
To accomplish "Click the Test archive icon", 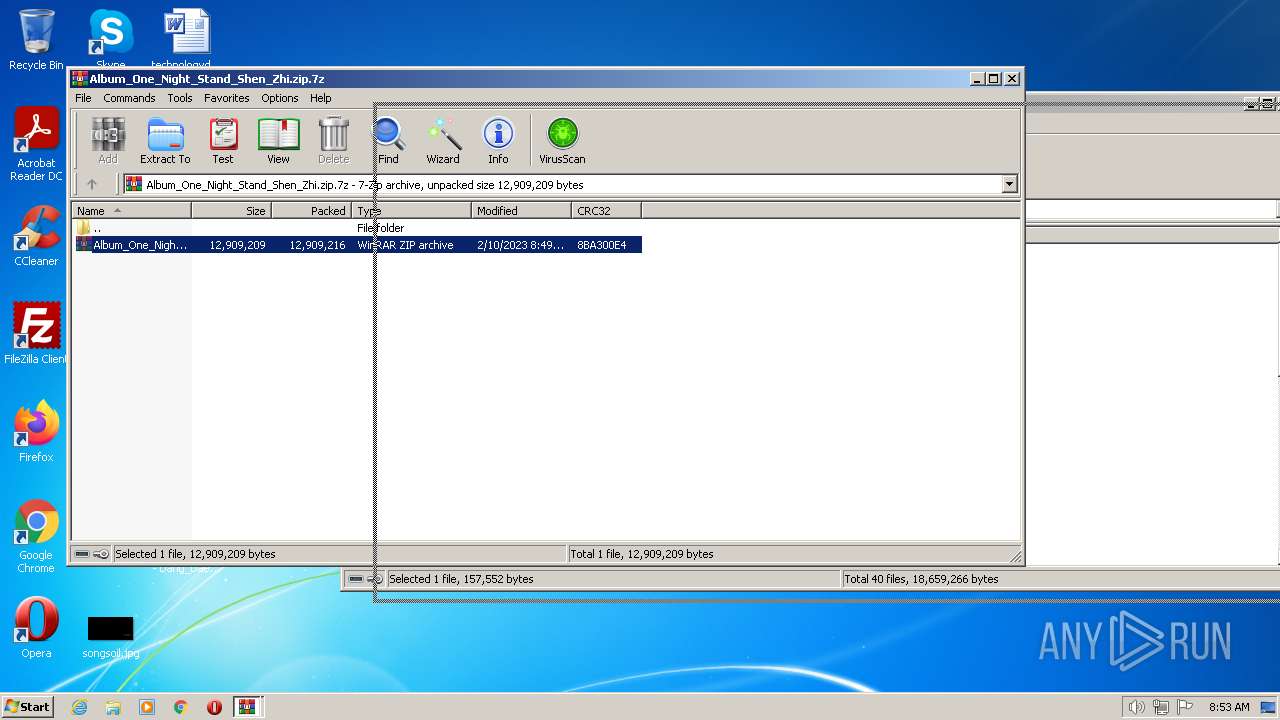I will (223, 141).
